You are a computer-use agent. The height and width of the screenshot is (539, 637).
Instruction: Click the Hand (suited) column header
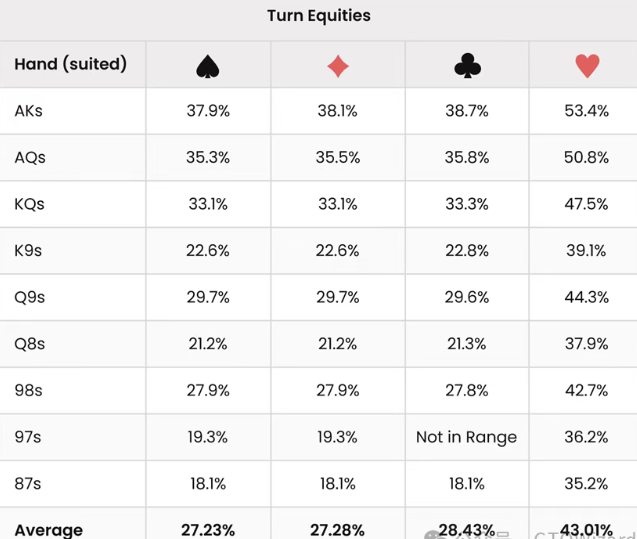click(x=71, y=65)
